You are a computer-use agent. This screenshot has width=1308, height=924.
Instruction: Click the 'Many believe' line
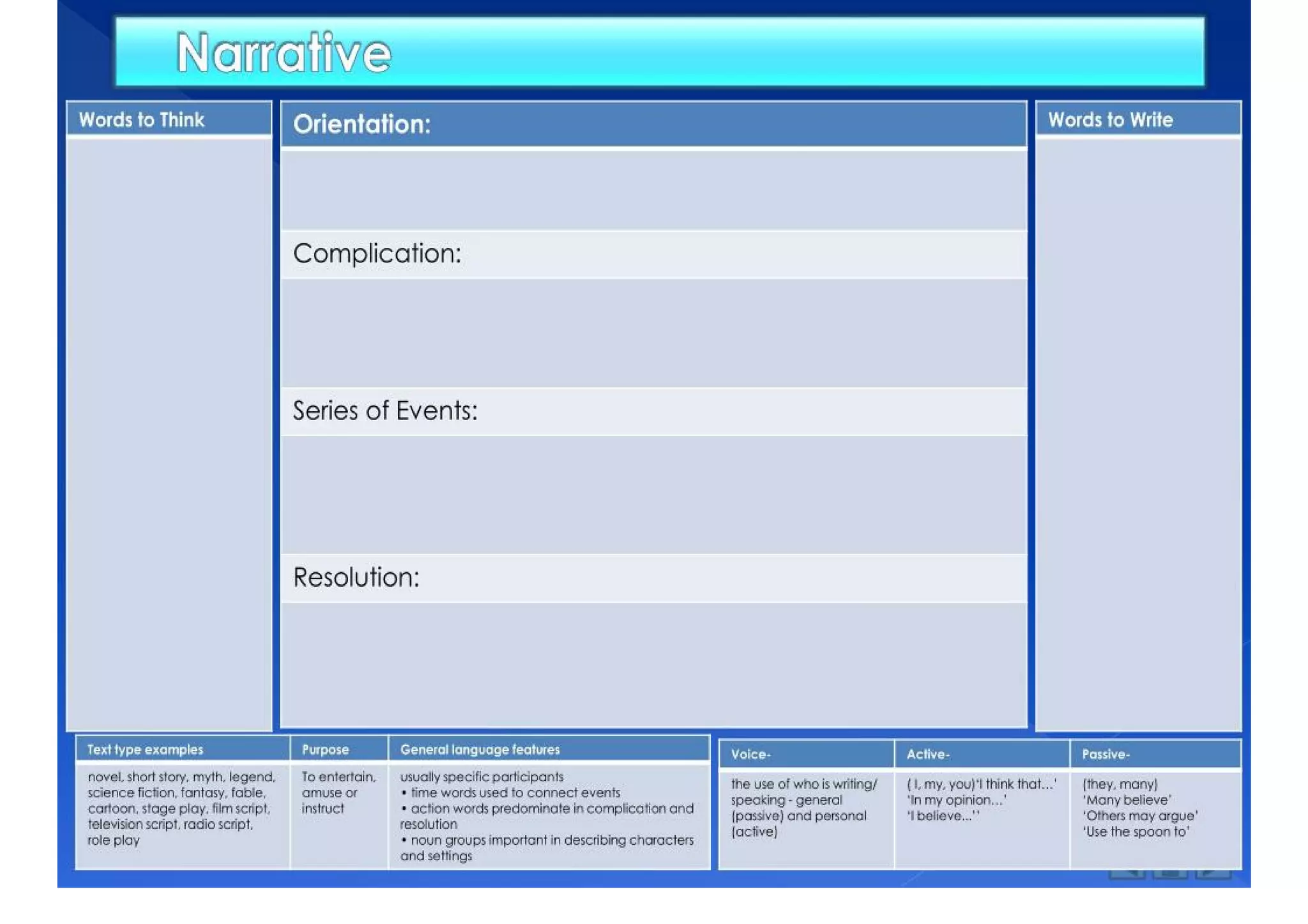click(x=1127, y=800)
